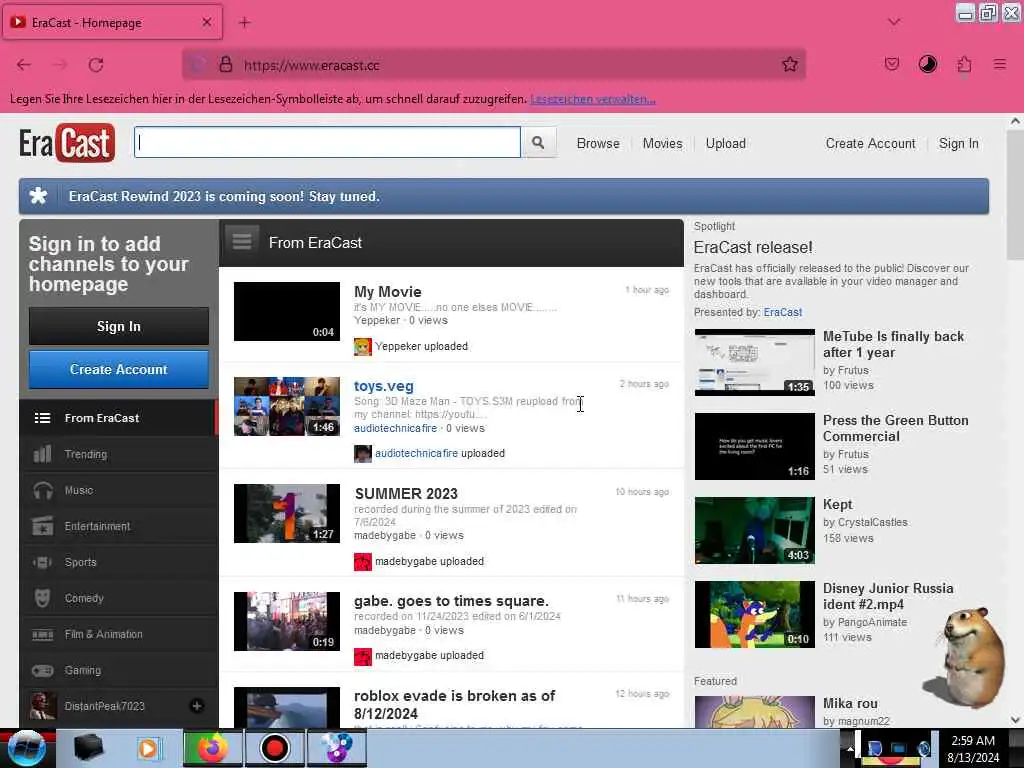Open the toys.veg video thumbnail

click(287, 406)
